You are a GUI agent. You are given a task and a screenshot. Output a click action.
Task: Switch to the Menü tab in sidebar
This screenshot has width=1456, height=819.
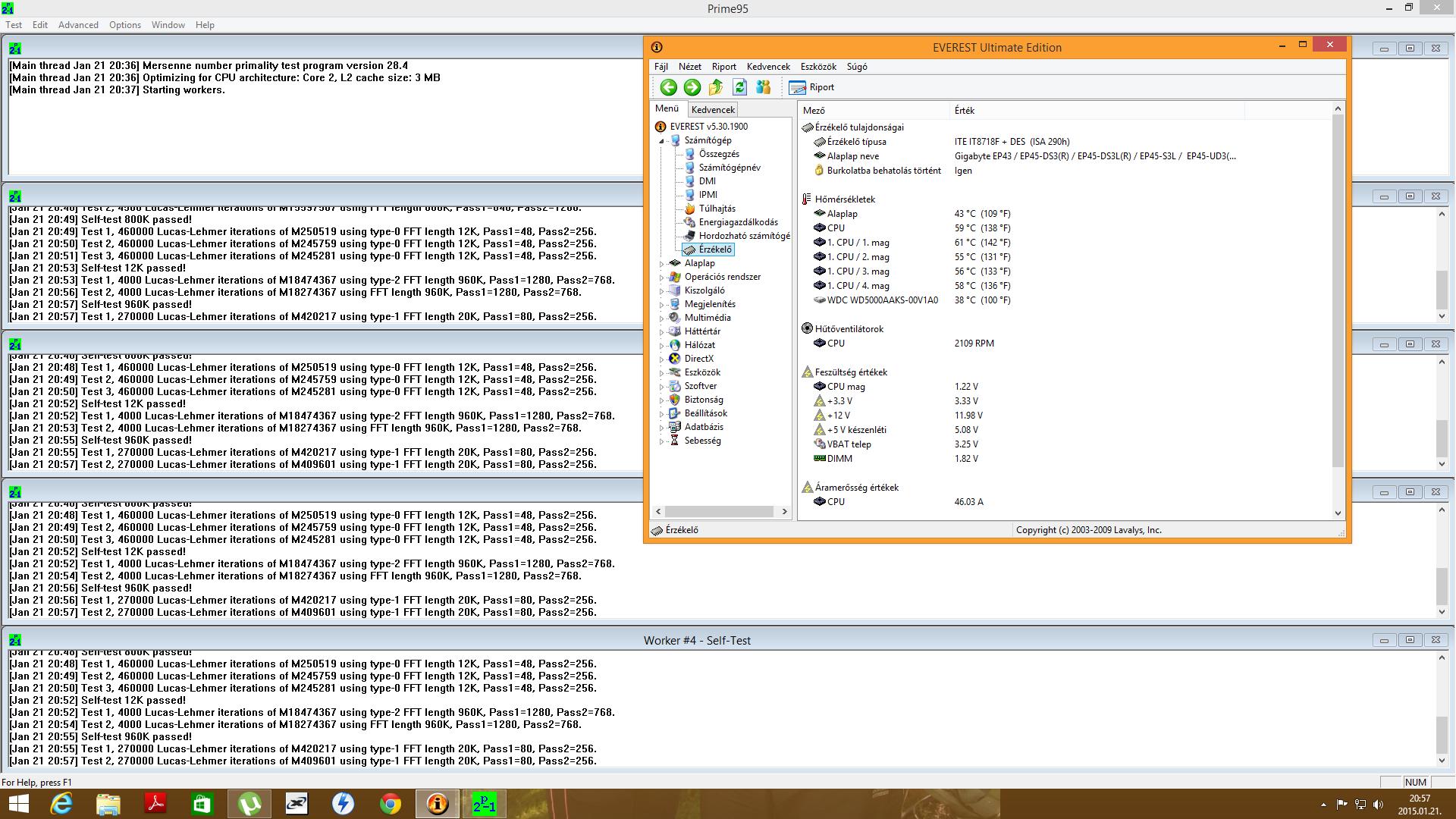click(x=667, y=108)
